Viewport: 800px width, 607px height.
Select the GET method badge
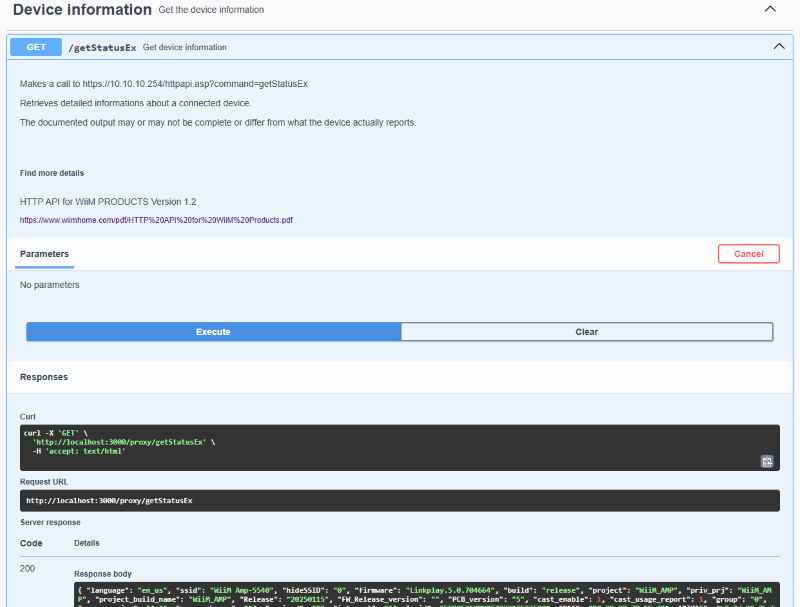pos(36,47)
